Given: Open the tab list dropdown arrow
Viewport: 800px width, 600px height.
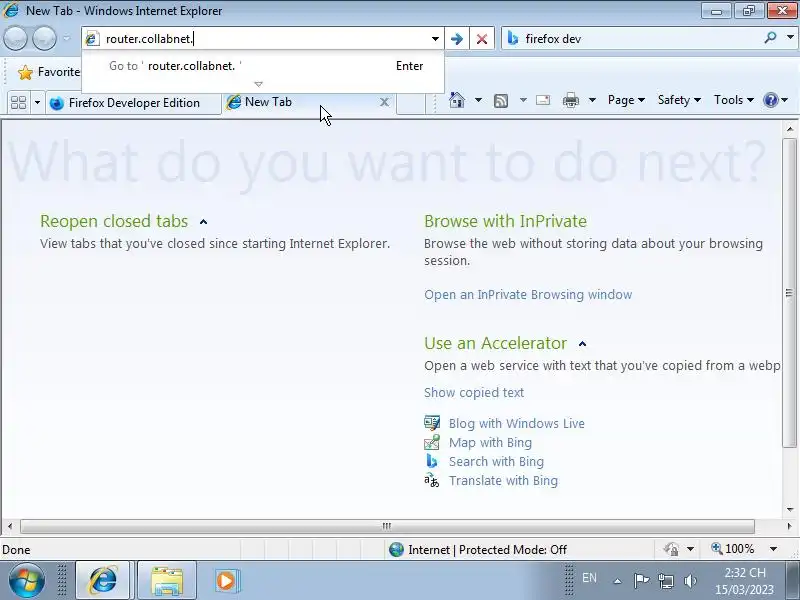Looking at the screenshot, I should (x=37, y=103).
